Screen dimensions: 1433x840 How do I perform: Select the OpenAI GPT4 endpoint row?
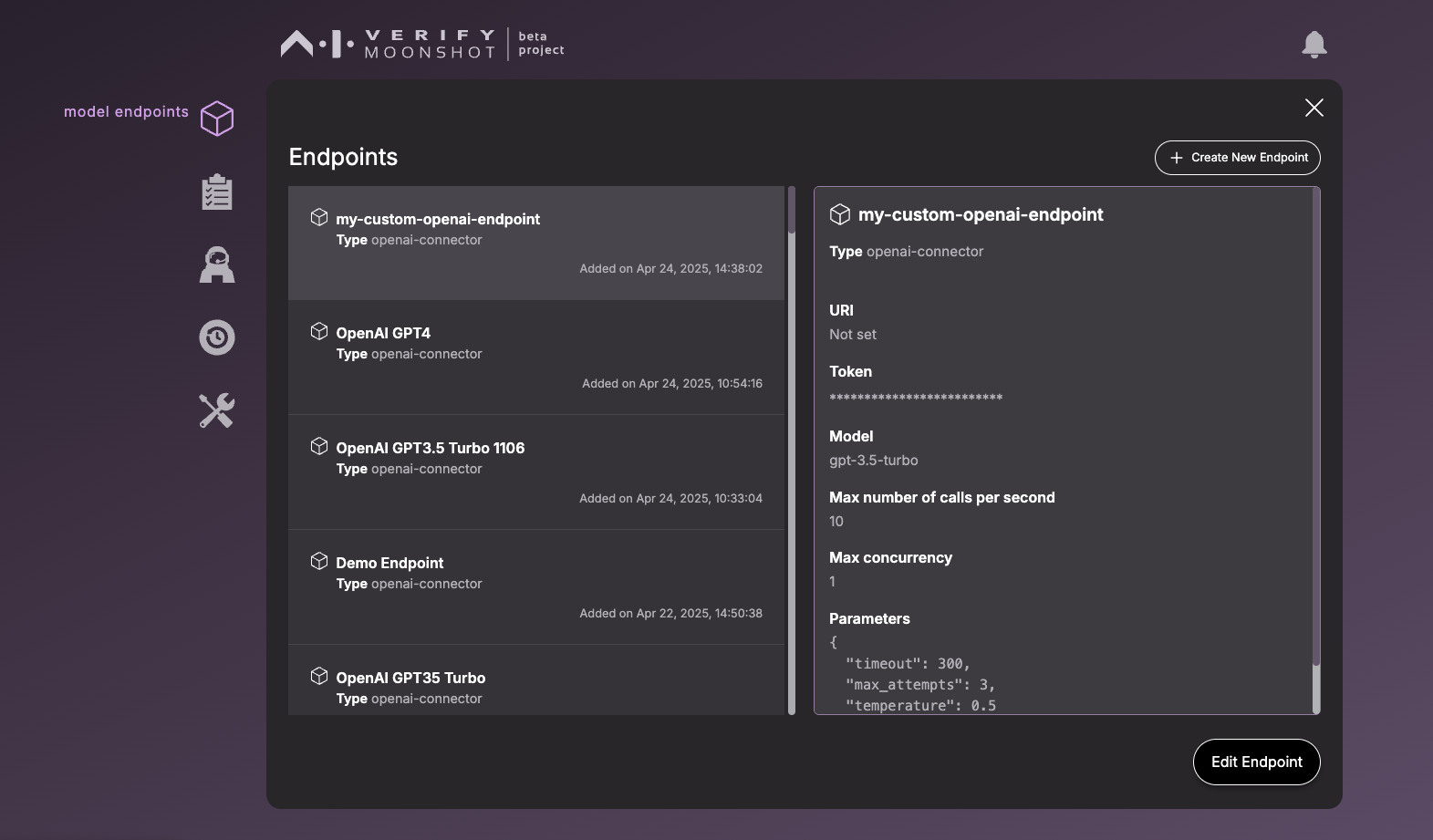click(536, 358)
